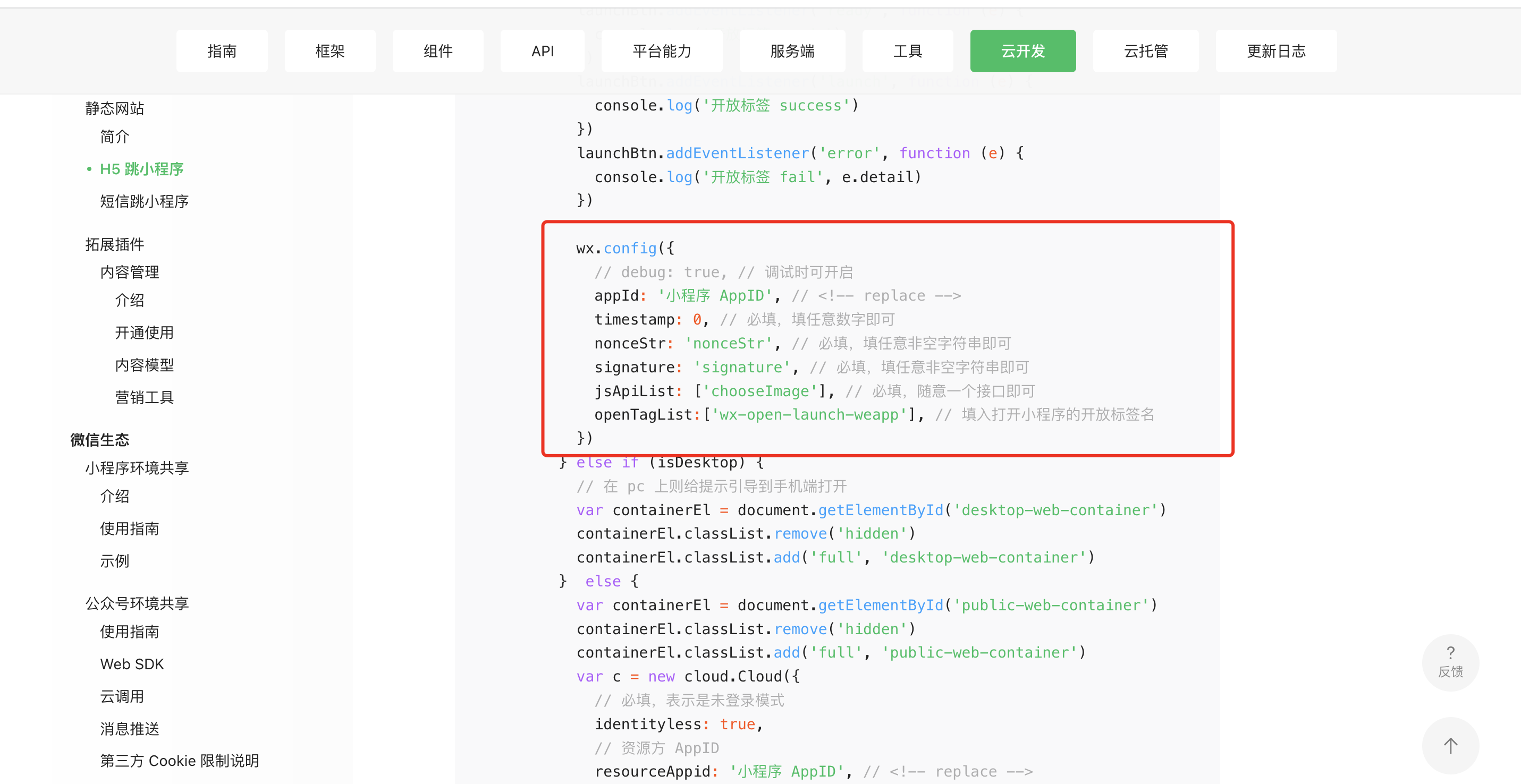Open the 框架 navigation tab
The image size is (1521, 784).
click(x=329, y=52)
